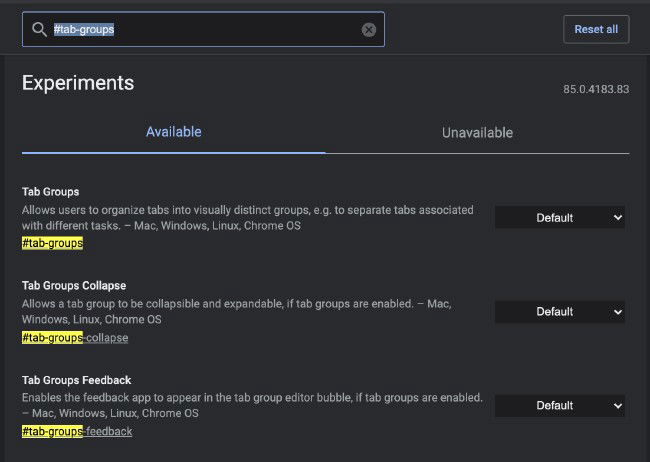Open the Tab Groups Feedback dropdown
This screenshot has width=650, height=462.
click(x=560, y=406)
